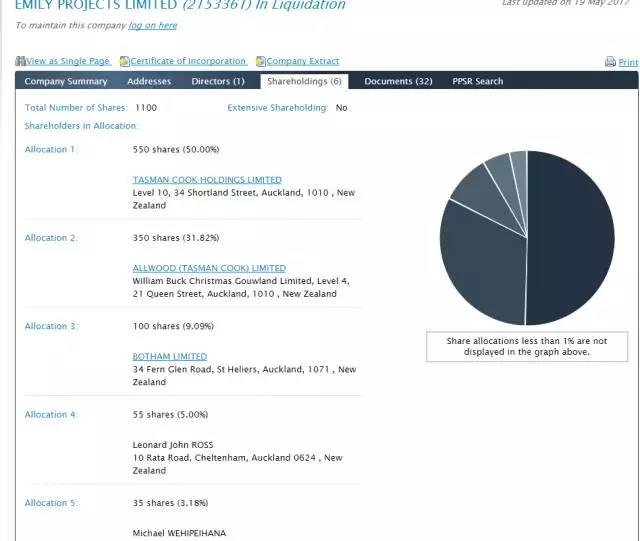This screenshot has width=640, height=541.
Task: Click the Print link
Action: 628,62
